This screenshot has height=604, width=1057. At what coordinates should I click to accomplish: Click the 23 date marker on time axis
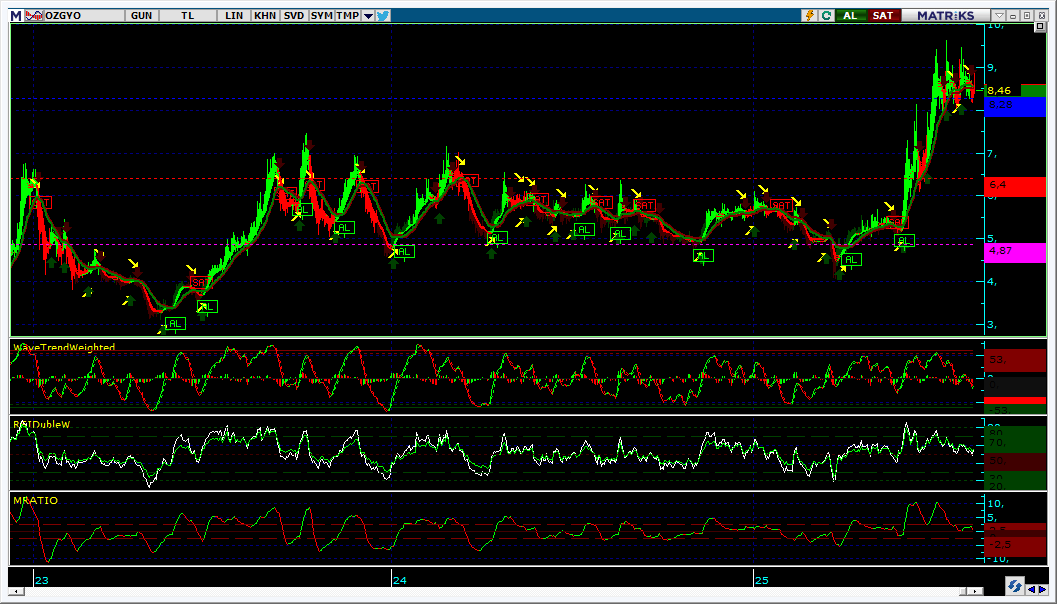click(x=42, y=580)
